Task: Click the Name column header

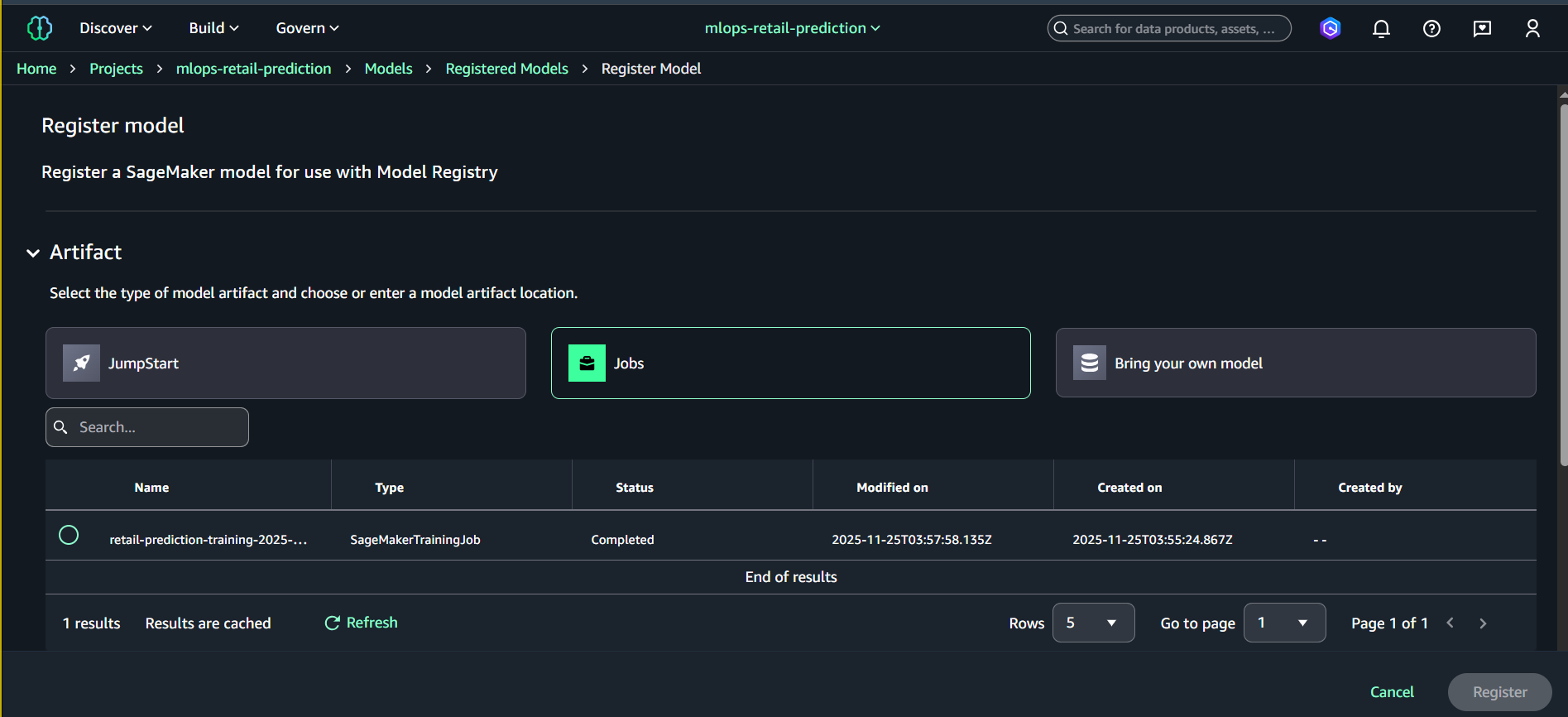Action: [151, 488]
